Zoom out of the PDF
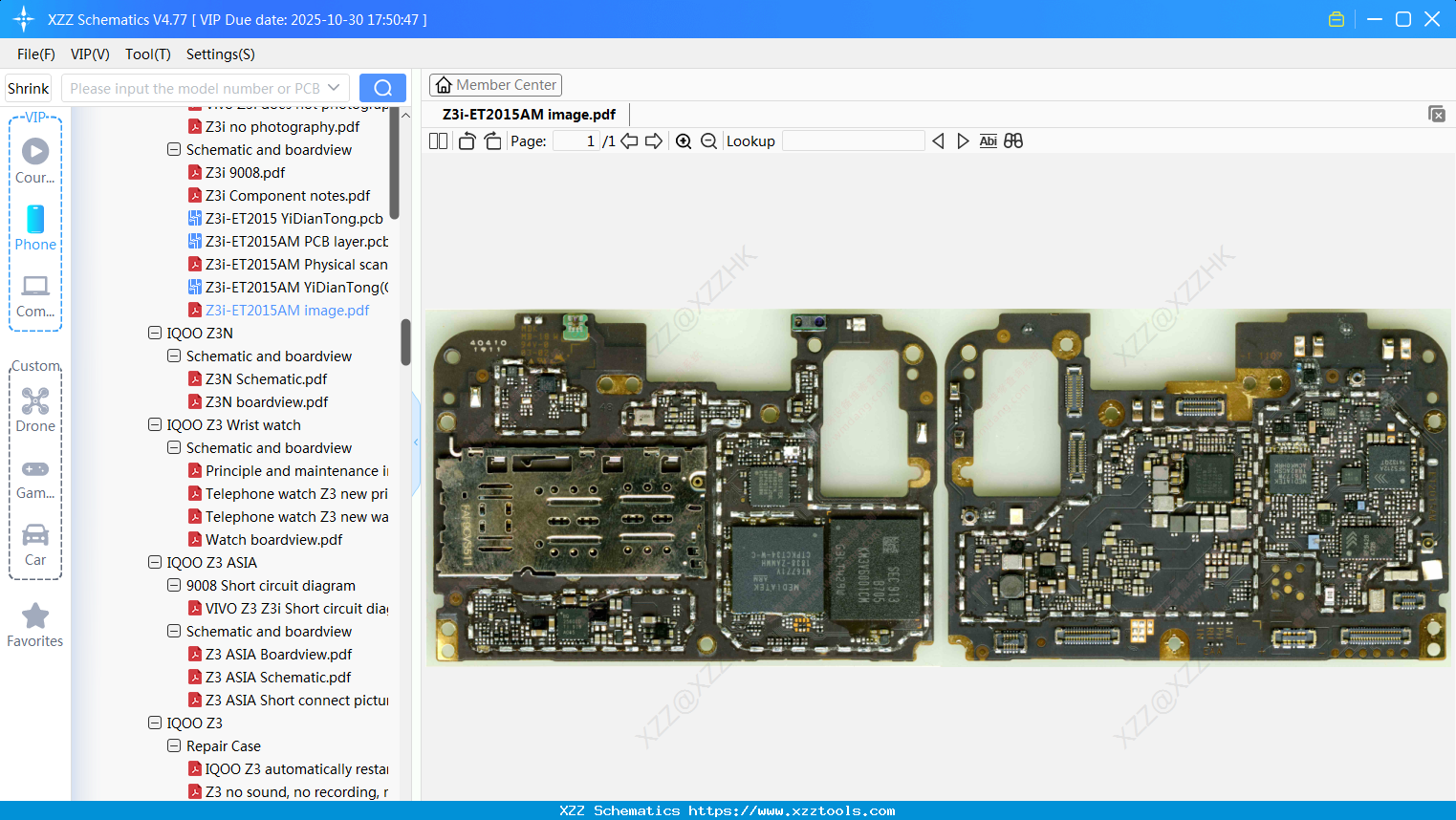The width and height of the screenshot is (1456, 820). [x=708, y=141]
